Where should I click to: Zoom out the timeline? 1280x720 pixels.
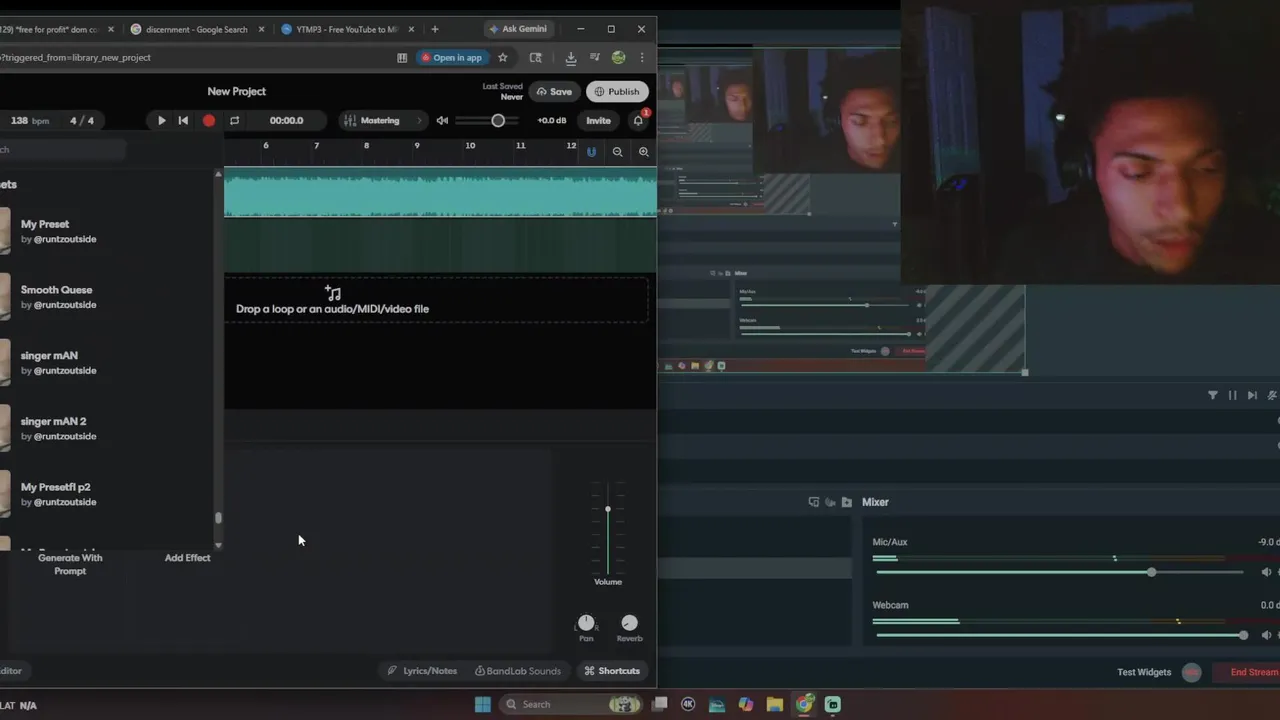pyautogui.click(x=617, y=152)
